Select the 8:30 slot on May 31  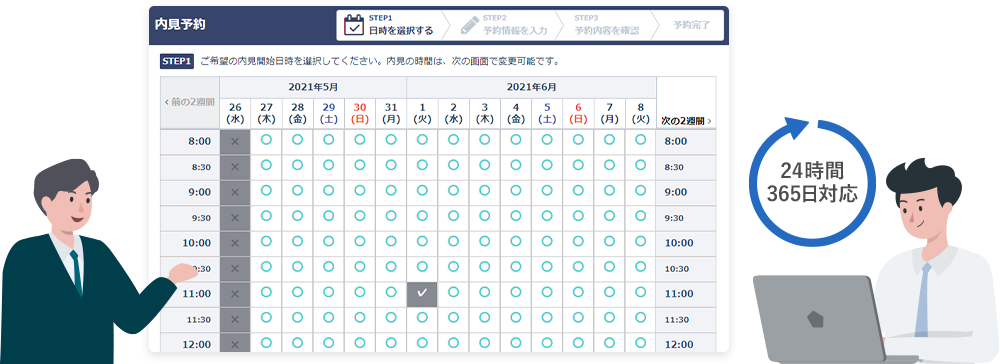point(391,164)
